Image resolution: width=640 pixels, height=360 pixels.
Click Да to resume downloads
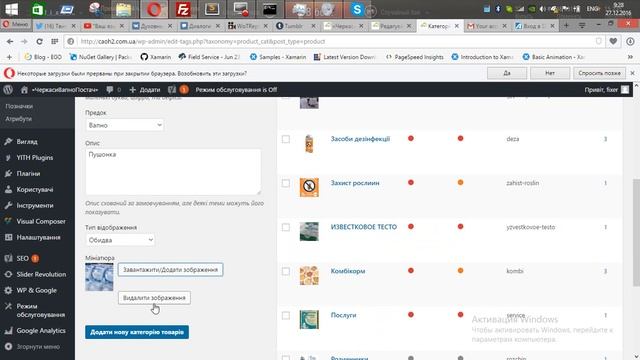507,73
